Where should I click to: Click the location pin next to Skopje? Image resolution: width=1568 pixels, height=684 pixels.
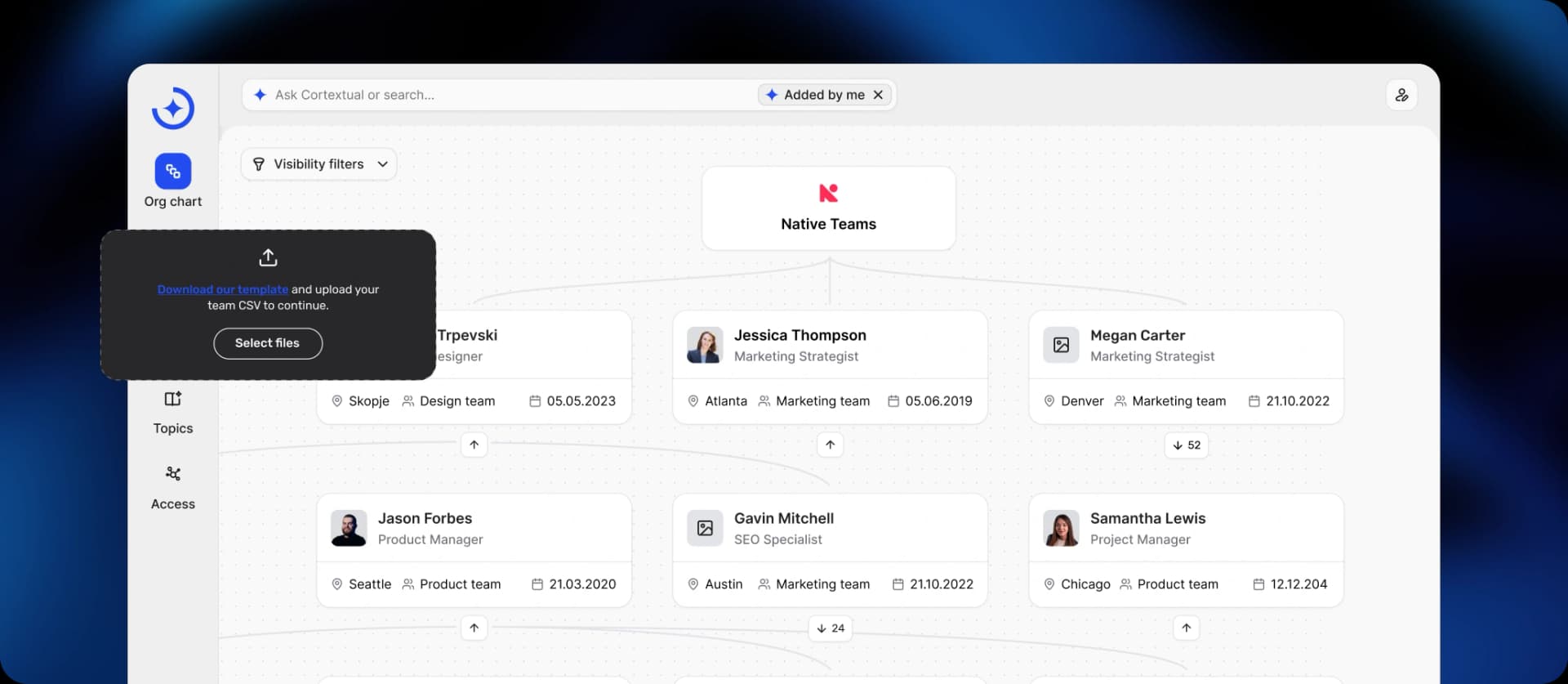pyautogui.click(x=336, y=401)
